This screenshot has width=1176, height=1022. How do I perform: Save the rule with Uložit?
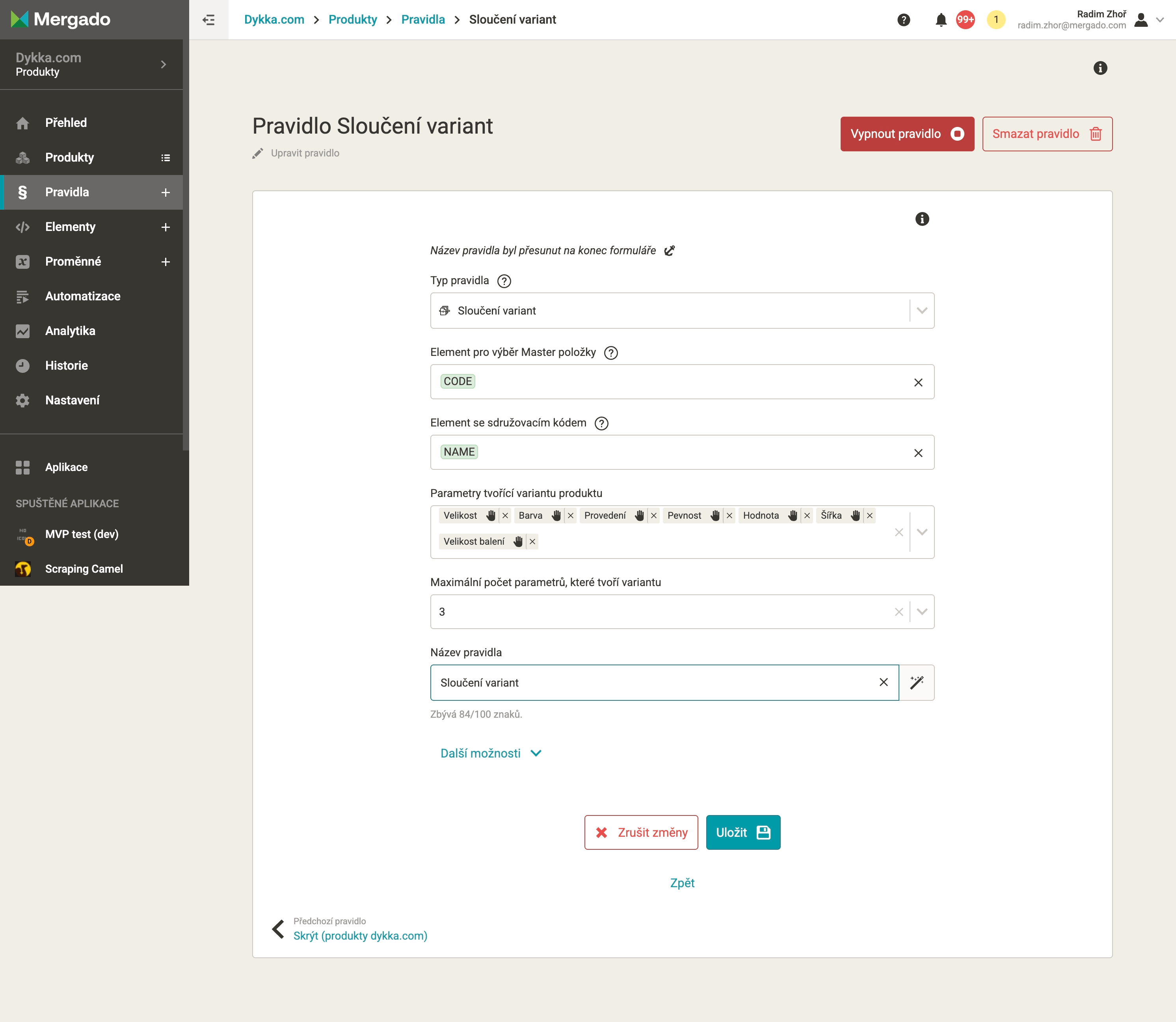pos(742,833)
